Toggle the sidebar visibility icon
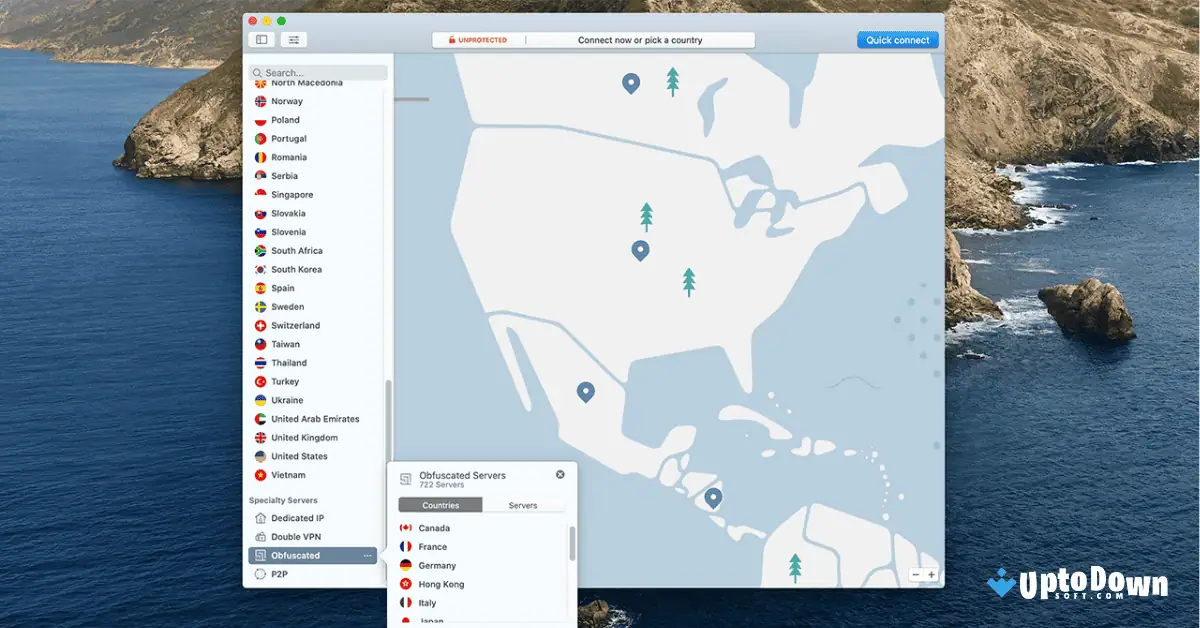 pyautogui.click(x=261, y=39)
